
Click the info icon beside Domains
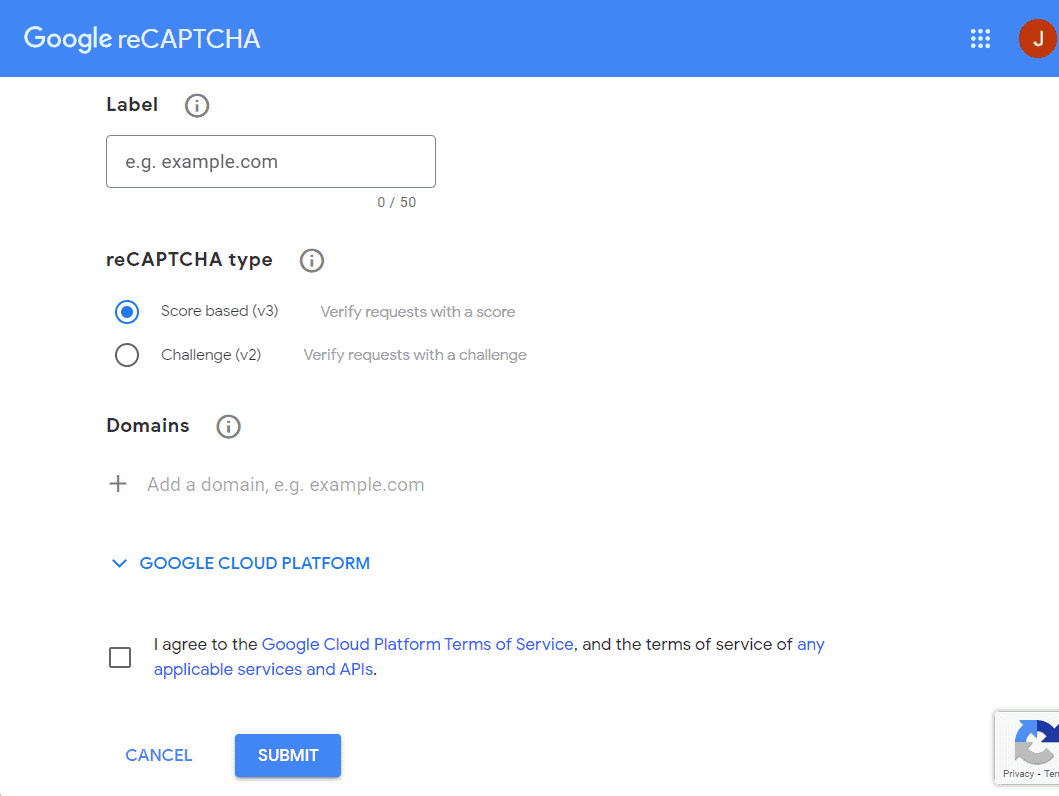pyautogui.click(x=228, y=426)
